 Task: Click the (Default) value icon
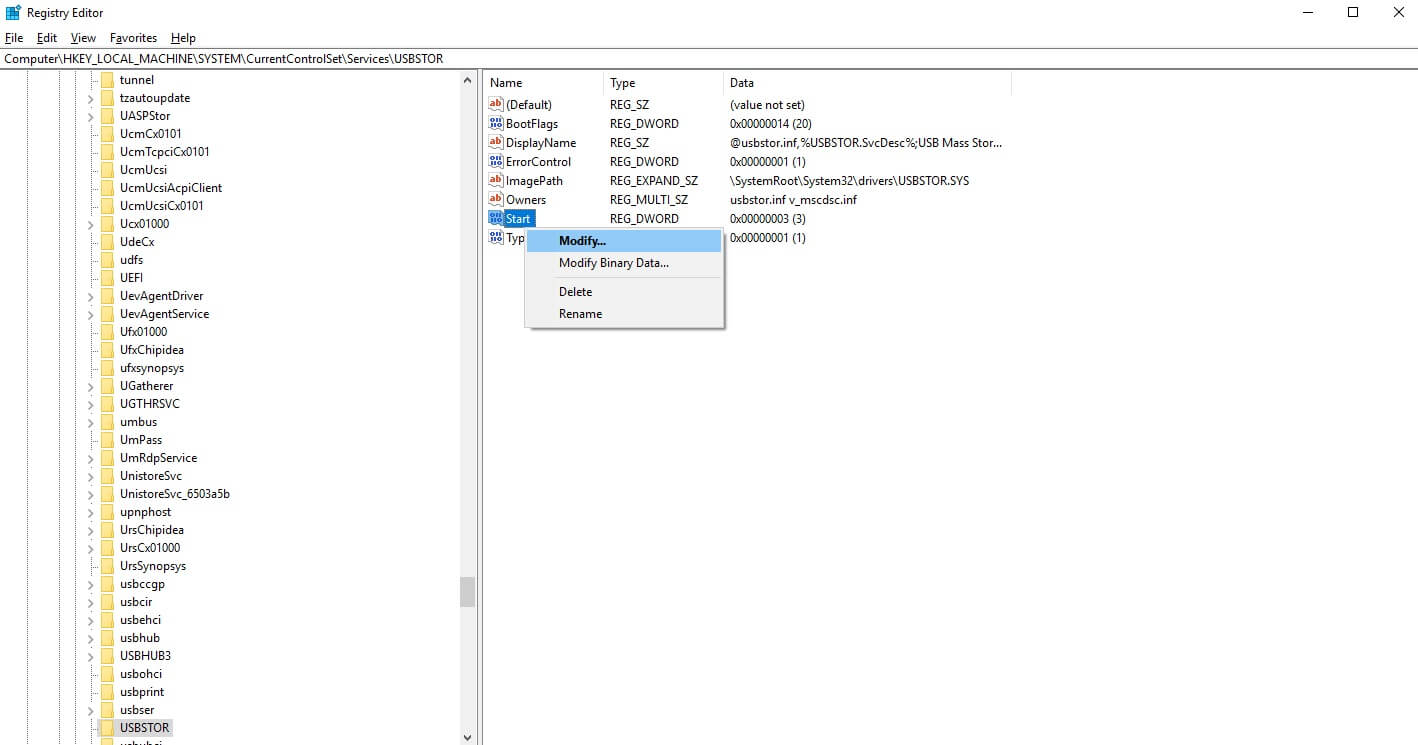496,104
